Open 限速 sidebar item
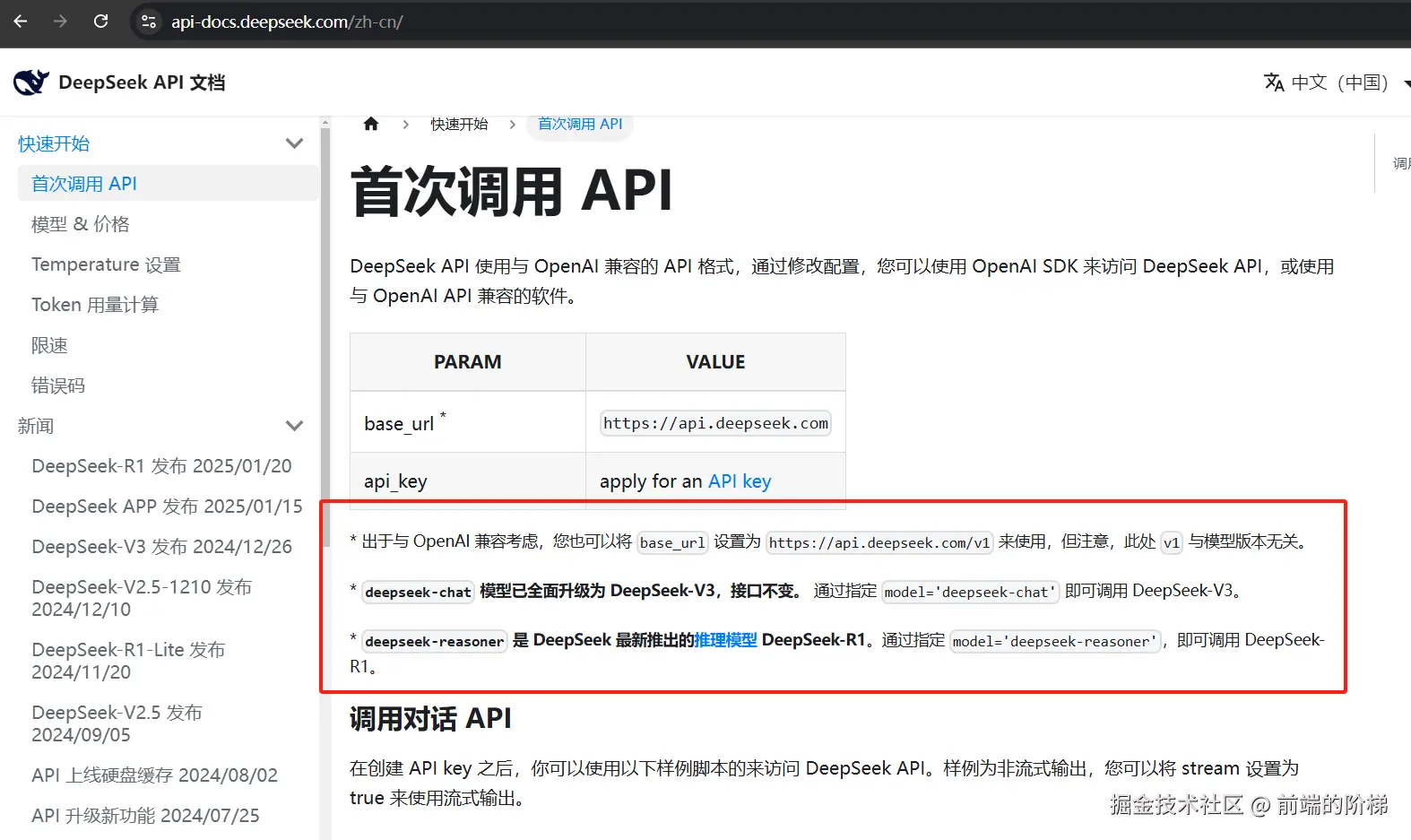1411x840 pixels. [x=49, y=345]
